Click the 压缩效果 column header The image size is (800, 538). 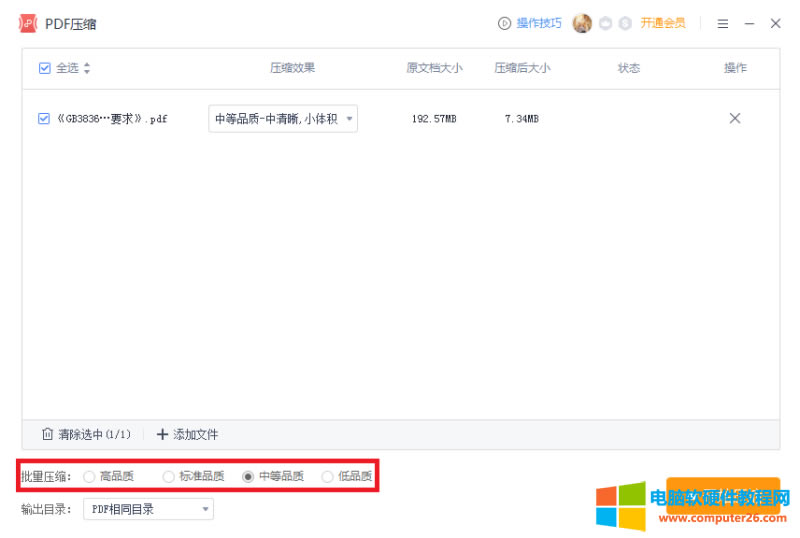tap(292, 68)
